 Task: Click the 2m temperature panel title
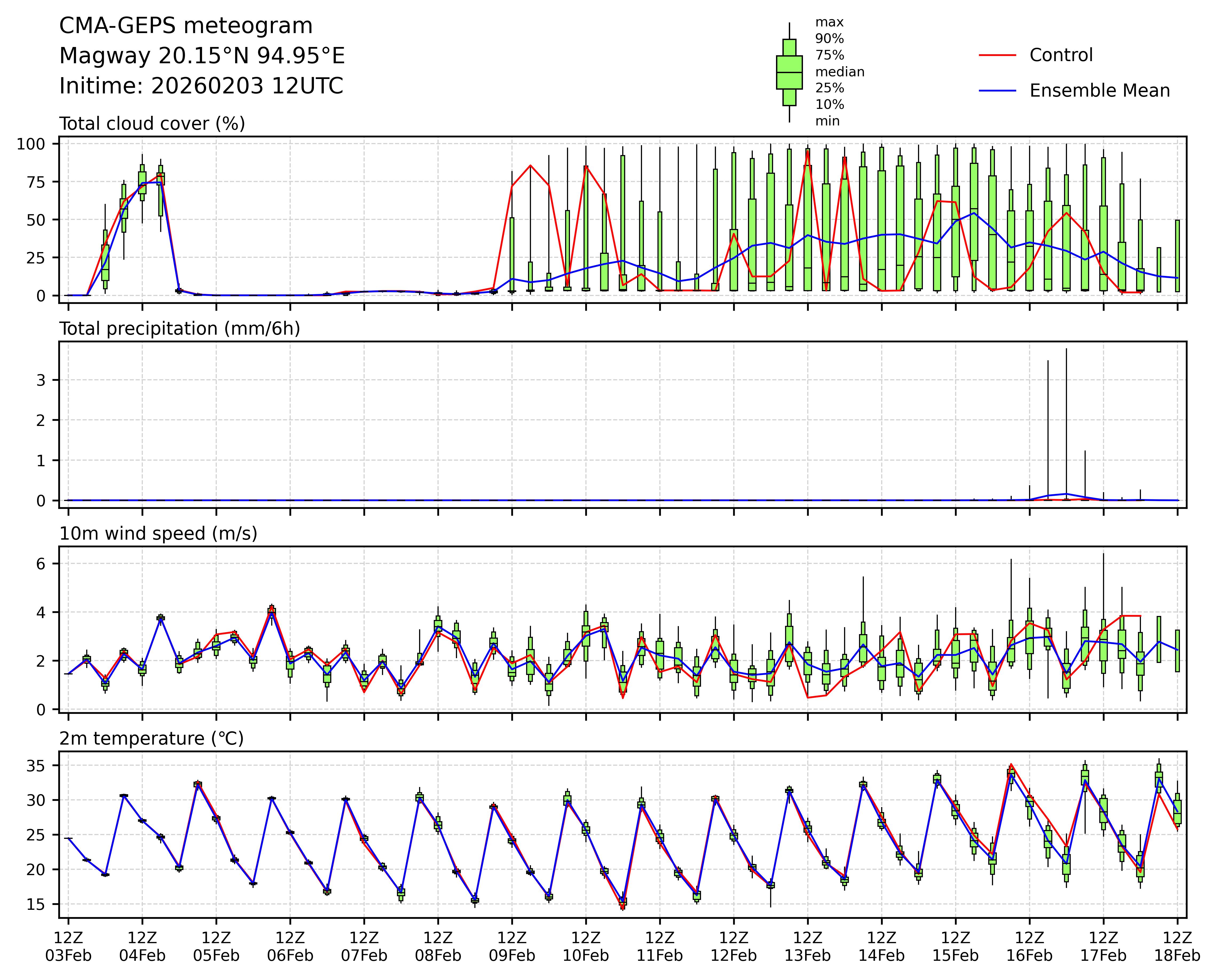(x=151, y=738)
